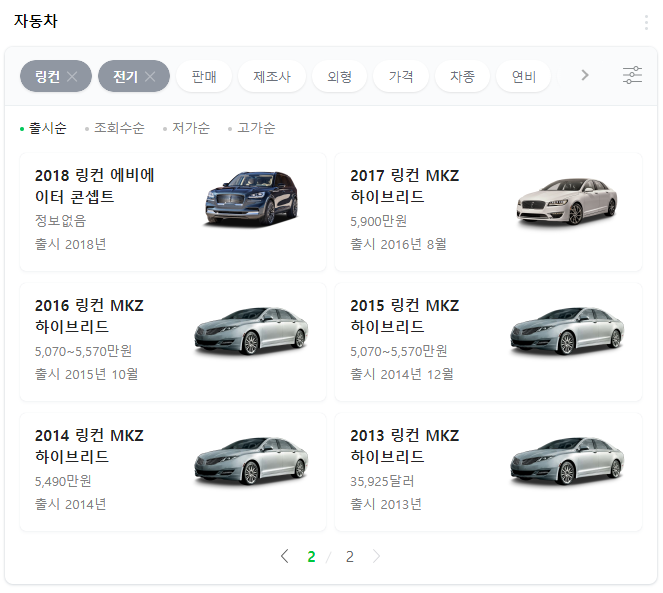
Task: View the 2018 Aviator concept car image
Action: (x=252, y=198)
